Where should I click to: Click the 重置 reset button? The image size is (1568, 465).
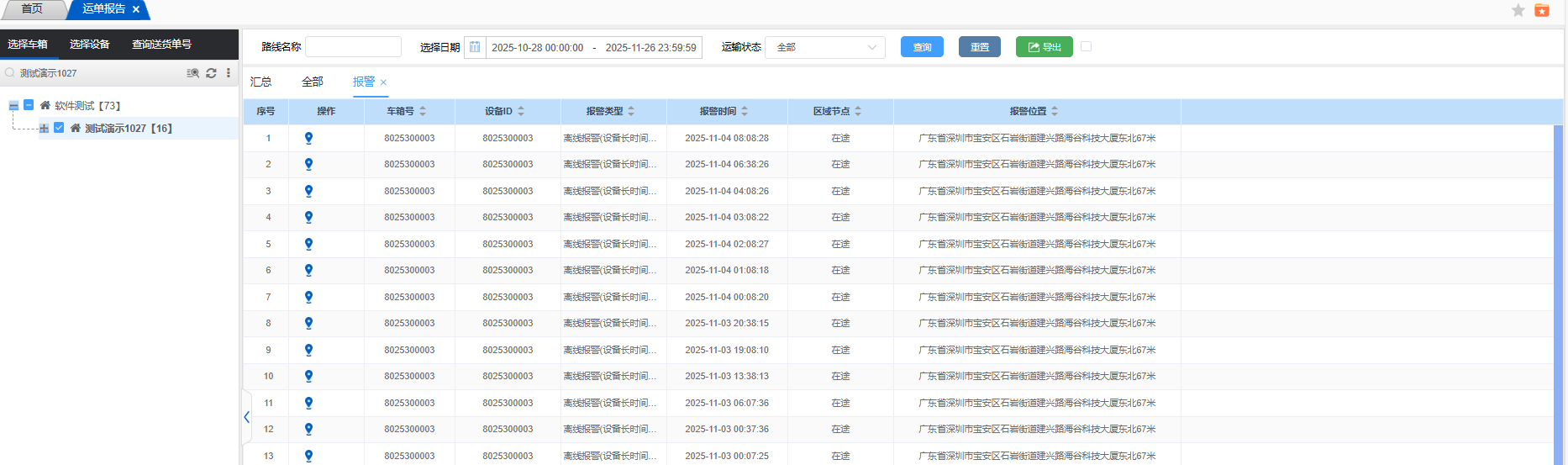pyautogui.click(x=979, y=47)
